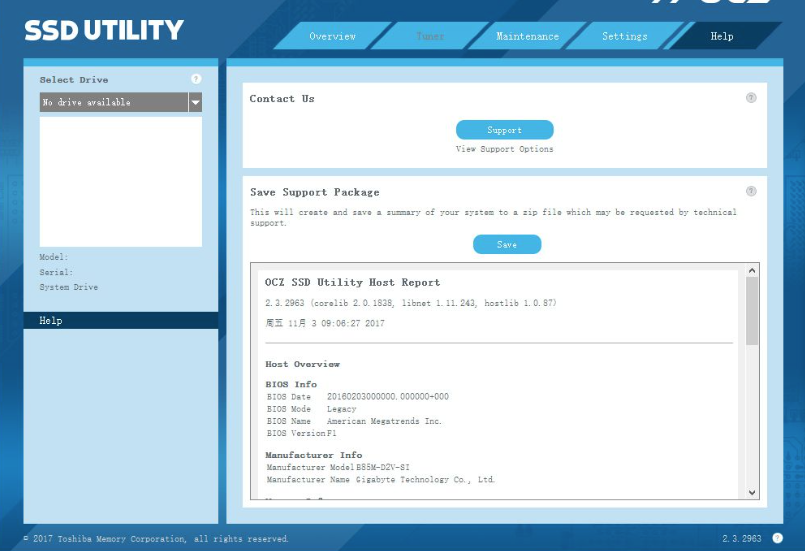Click the host report scrollbar down arrow
The width and height of the screenshot is (805, 557).
[x=752, y=492]
